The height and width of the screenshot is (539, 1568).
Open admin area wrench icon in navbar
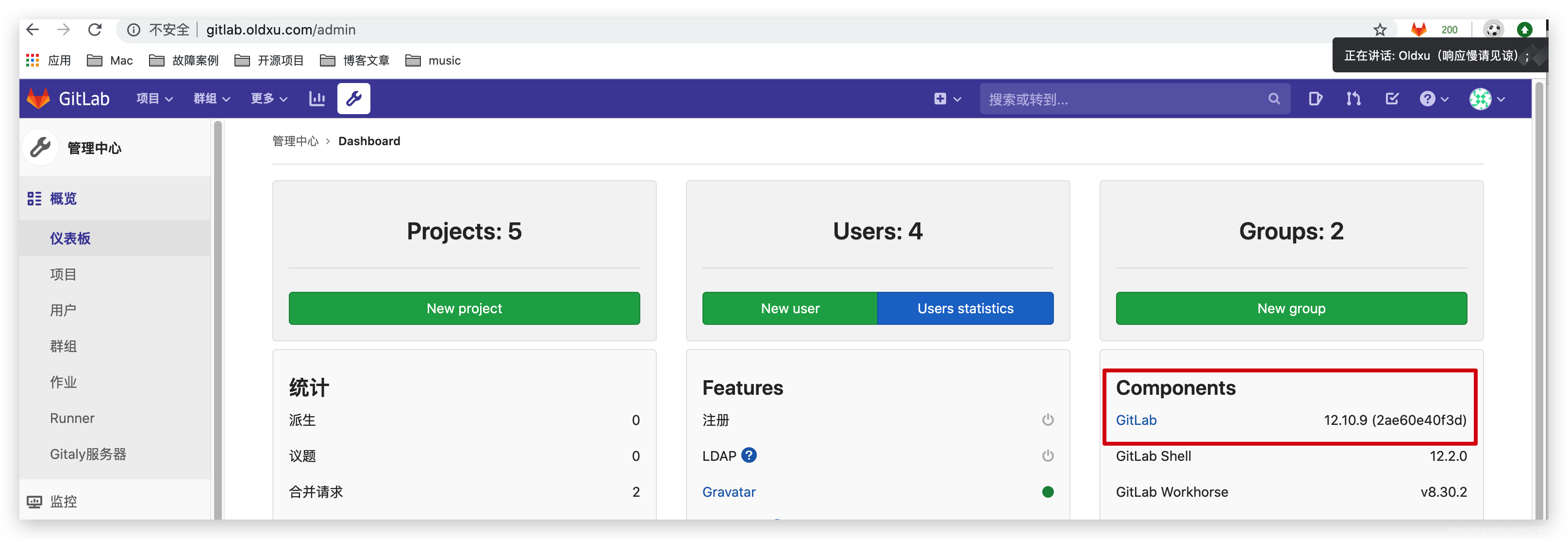click(x=354, y=98)
